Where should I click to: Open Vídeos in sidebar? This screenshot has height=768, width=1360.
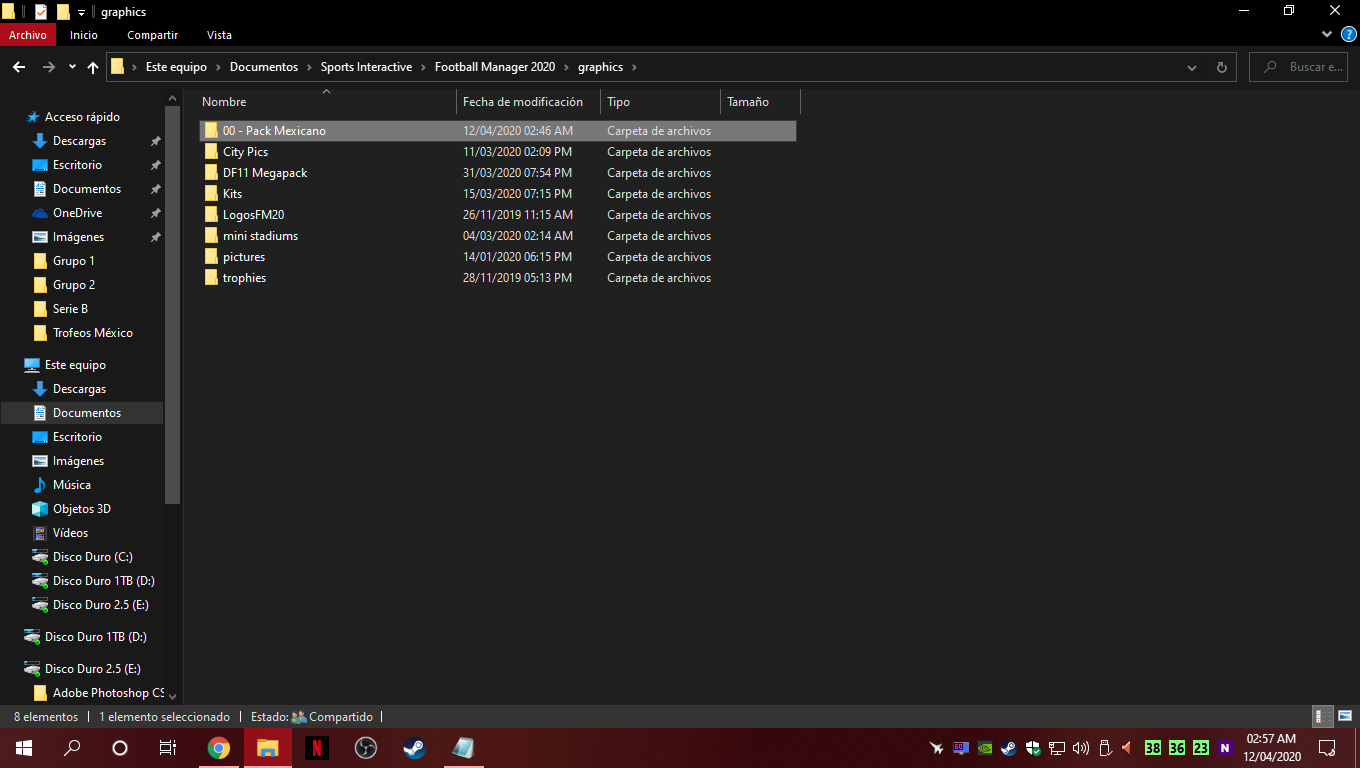[70, 533]
